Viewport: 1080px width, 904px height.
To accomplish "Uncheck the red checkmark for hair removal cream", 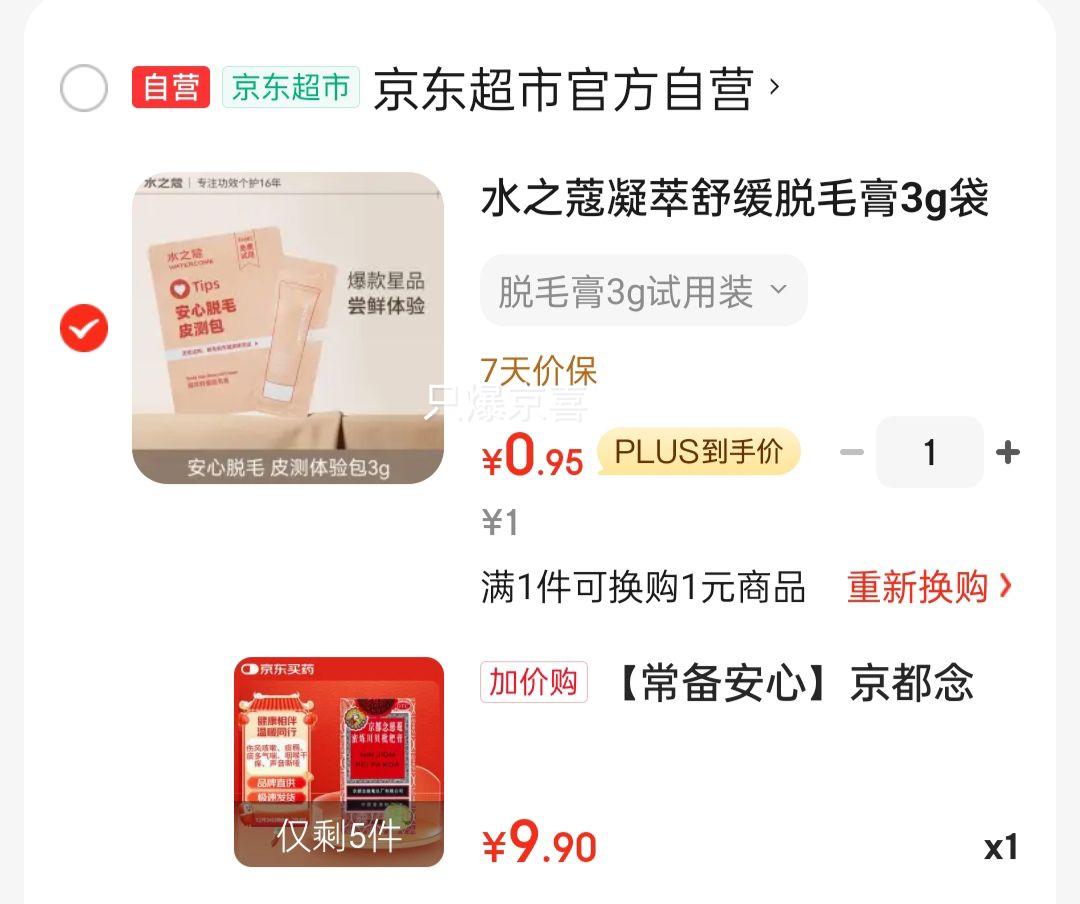I will (84, 328).
